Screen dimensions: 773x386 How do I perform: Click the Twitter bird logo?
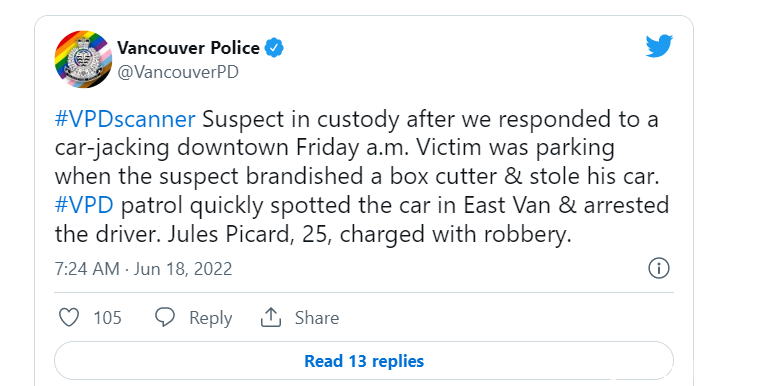659,46
